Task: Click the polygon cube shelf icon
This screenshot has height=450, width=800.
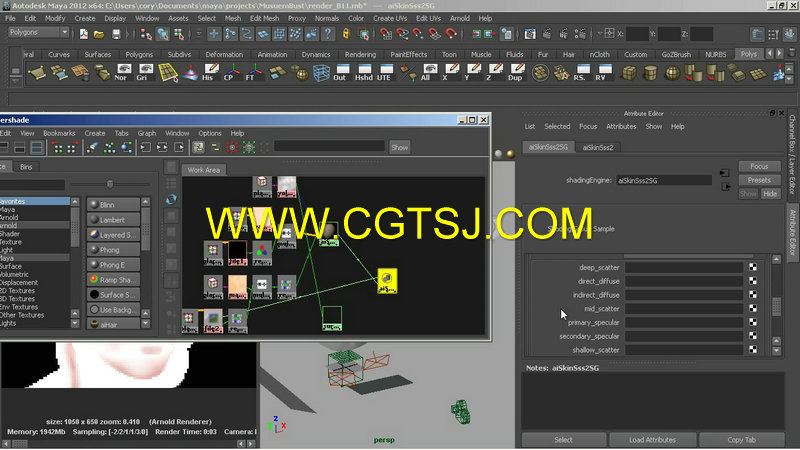Action: click(629, 72)
